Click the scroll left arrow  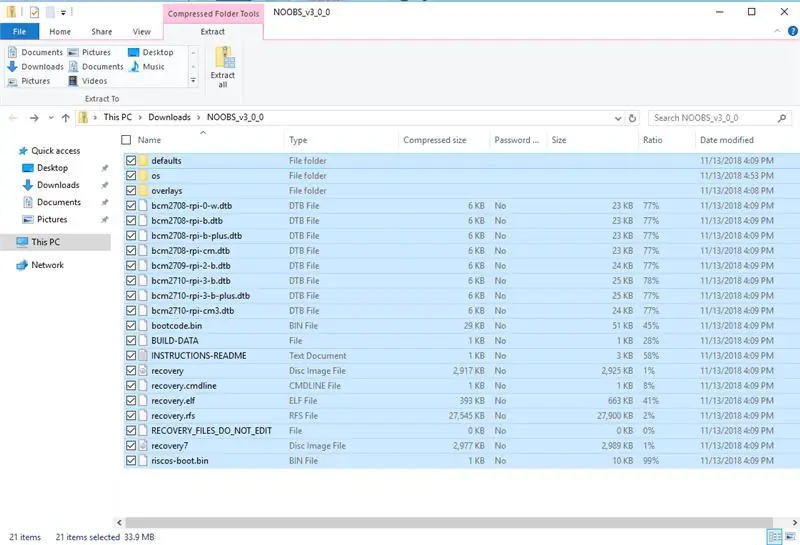point(119,523)
